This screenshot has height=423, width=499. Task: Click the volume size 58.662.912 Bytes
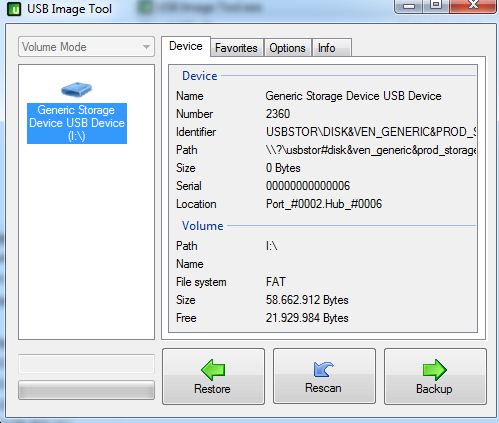(307, 300)
